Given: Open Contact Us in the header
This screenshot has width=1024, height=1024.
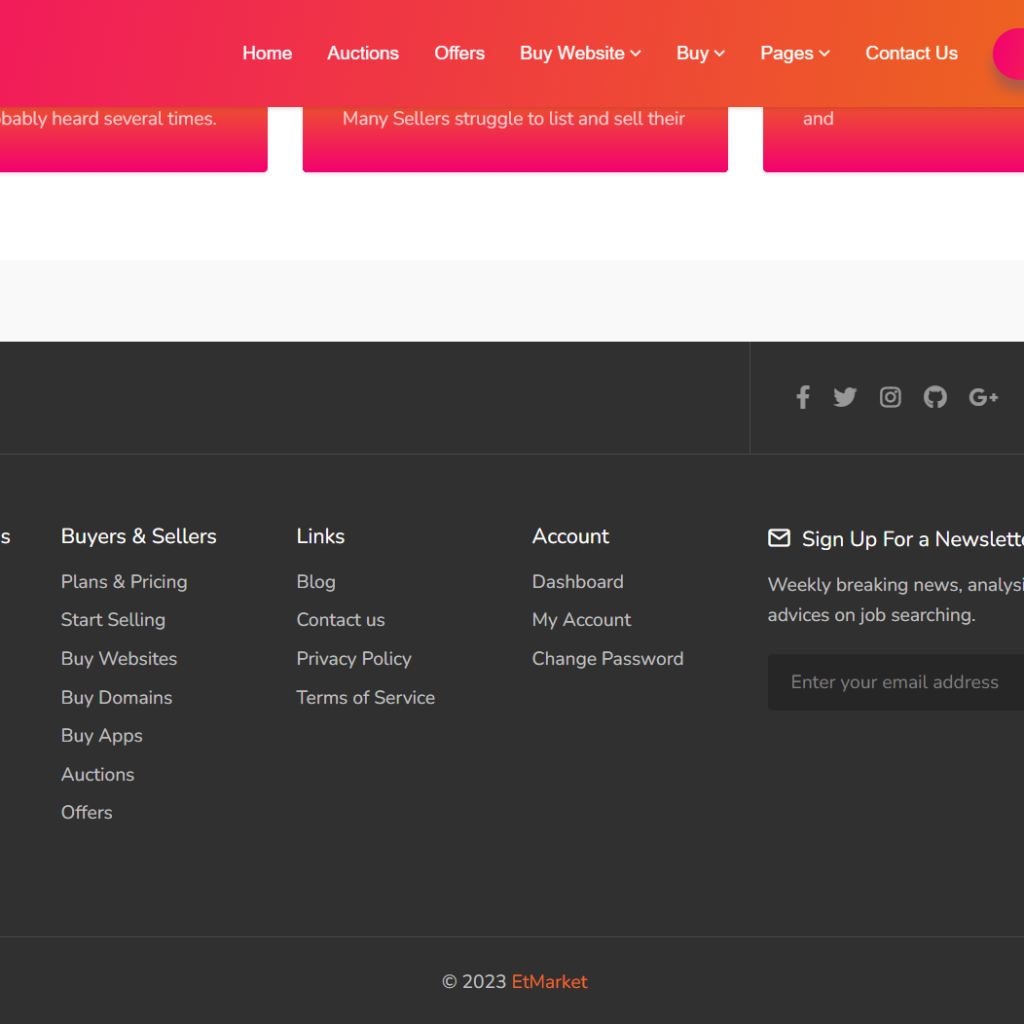Looking at the screenshot, I should [911, 53].
